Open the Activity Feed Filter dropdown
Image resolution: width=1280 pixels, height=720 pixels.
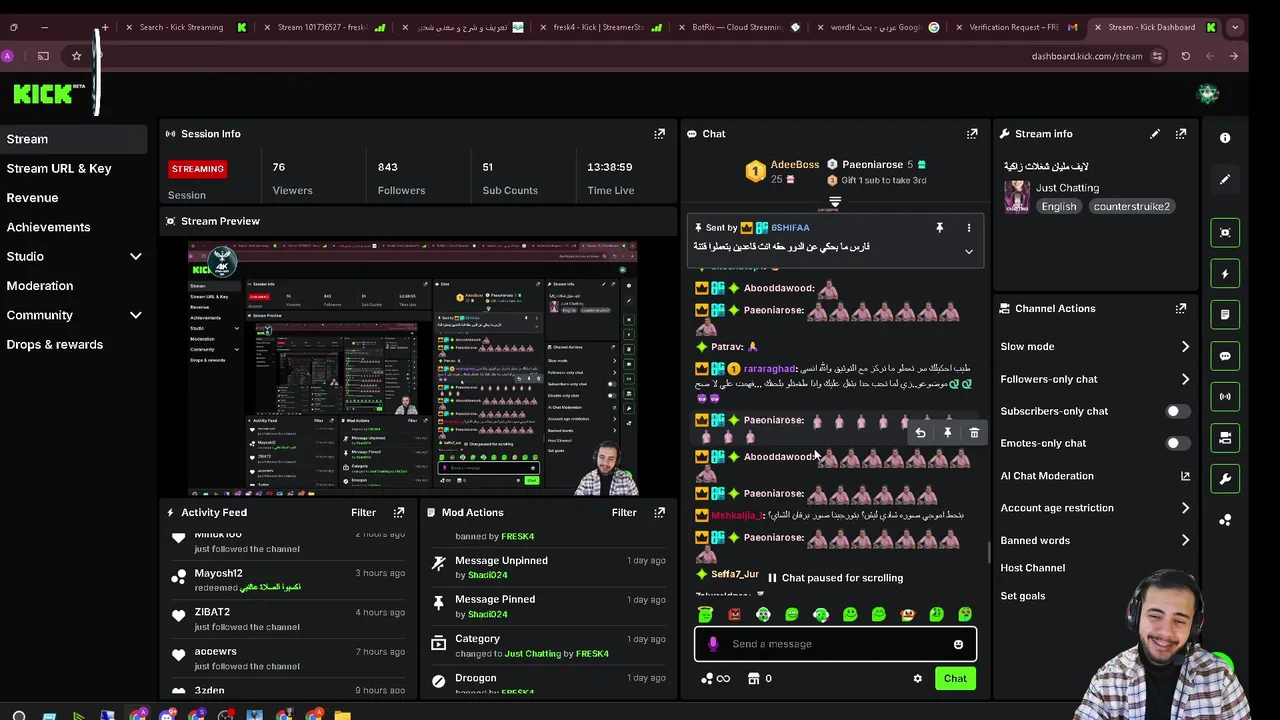click(363, 513)
